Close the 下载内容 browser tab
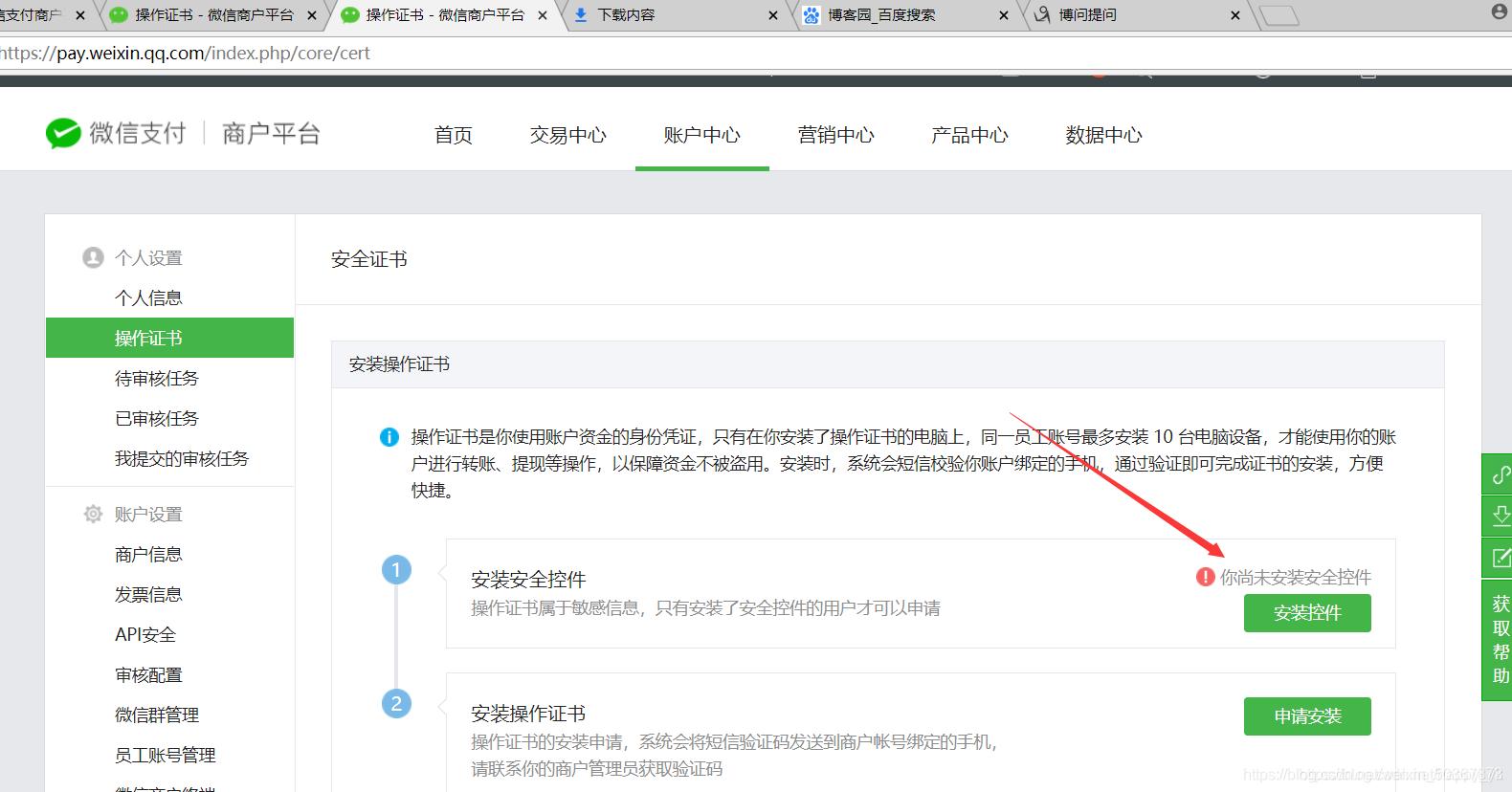 pyautogui.click(x=773, y=15)
